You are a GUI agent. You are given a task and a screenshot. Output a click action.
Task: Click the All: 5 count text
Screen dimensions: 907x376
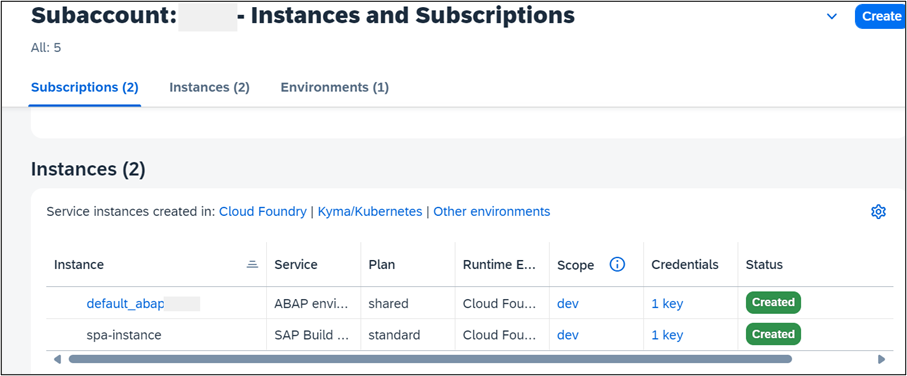[46, 47]
